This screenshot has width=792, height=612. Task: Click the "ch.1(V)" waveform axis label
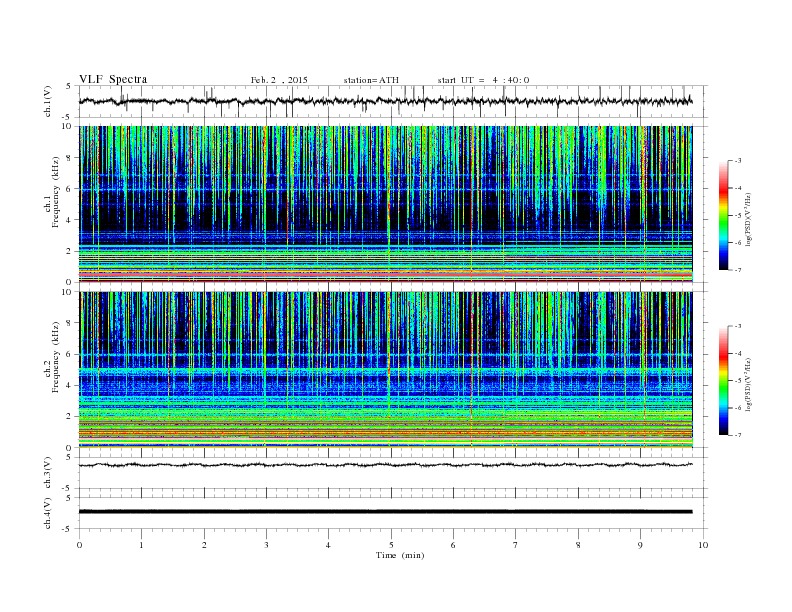(47, 101)
